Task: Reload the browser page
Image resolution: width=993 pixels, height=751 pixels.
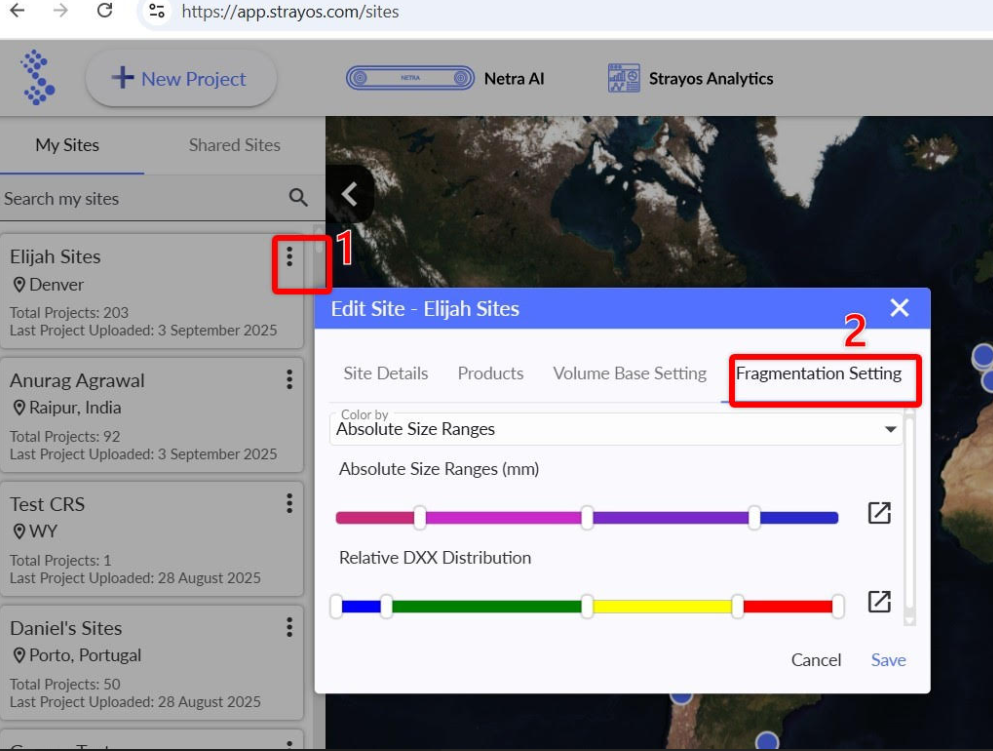Action: (104, 11)
